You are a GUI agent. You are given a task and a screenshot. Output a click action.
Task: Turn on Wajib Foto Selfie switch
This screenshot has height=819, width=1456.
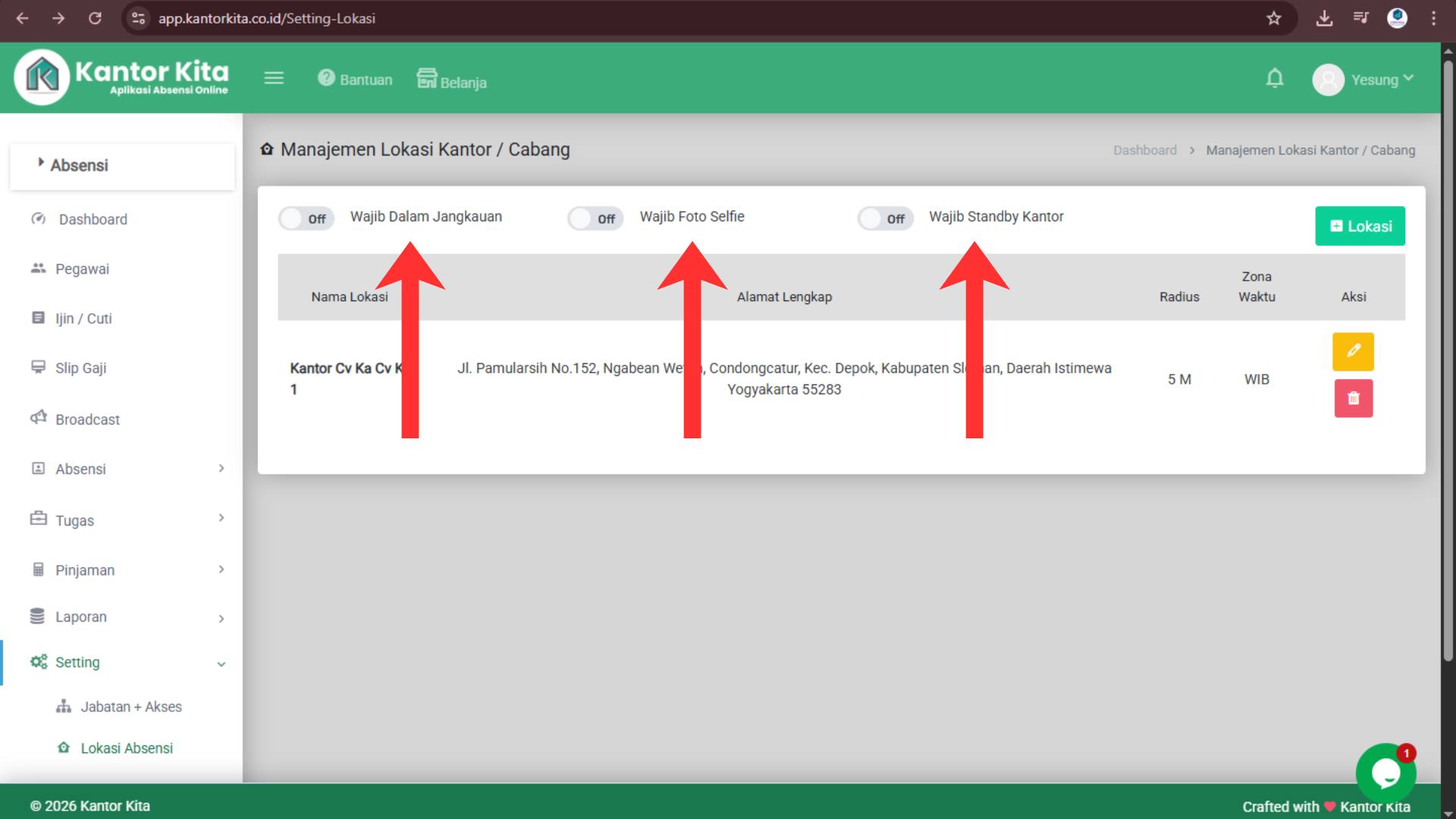point(595,218)
